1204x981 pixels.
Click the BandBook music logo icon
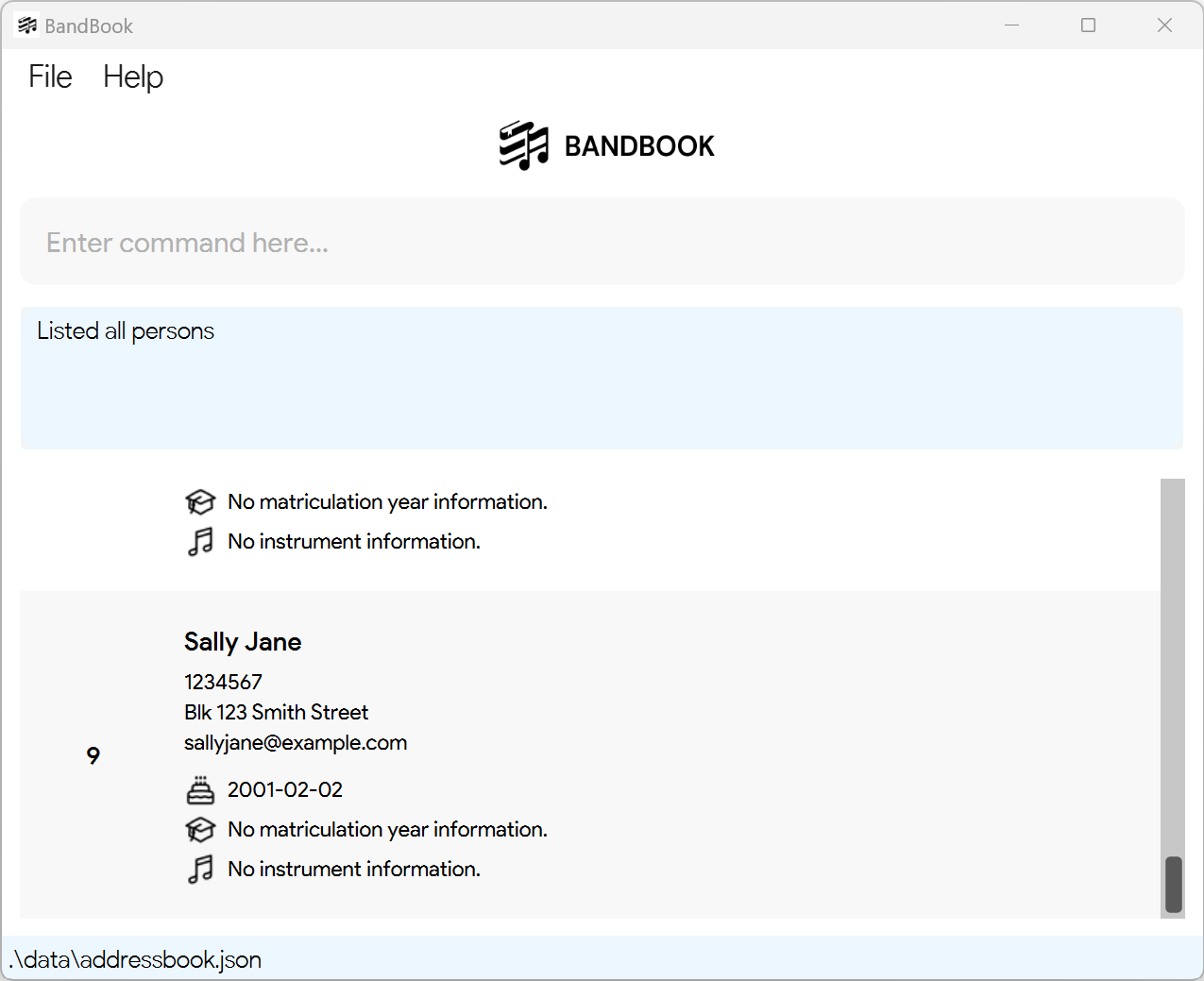524,145
